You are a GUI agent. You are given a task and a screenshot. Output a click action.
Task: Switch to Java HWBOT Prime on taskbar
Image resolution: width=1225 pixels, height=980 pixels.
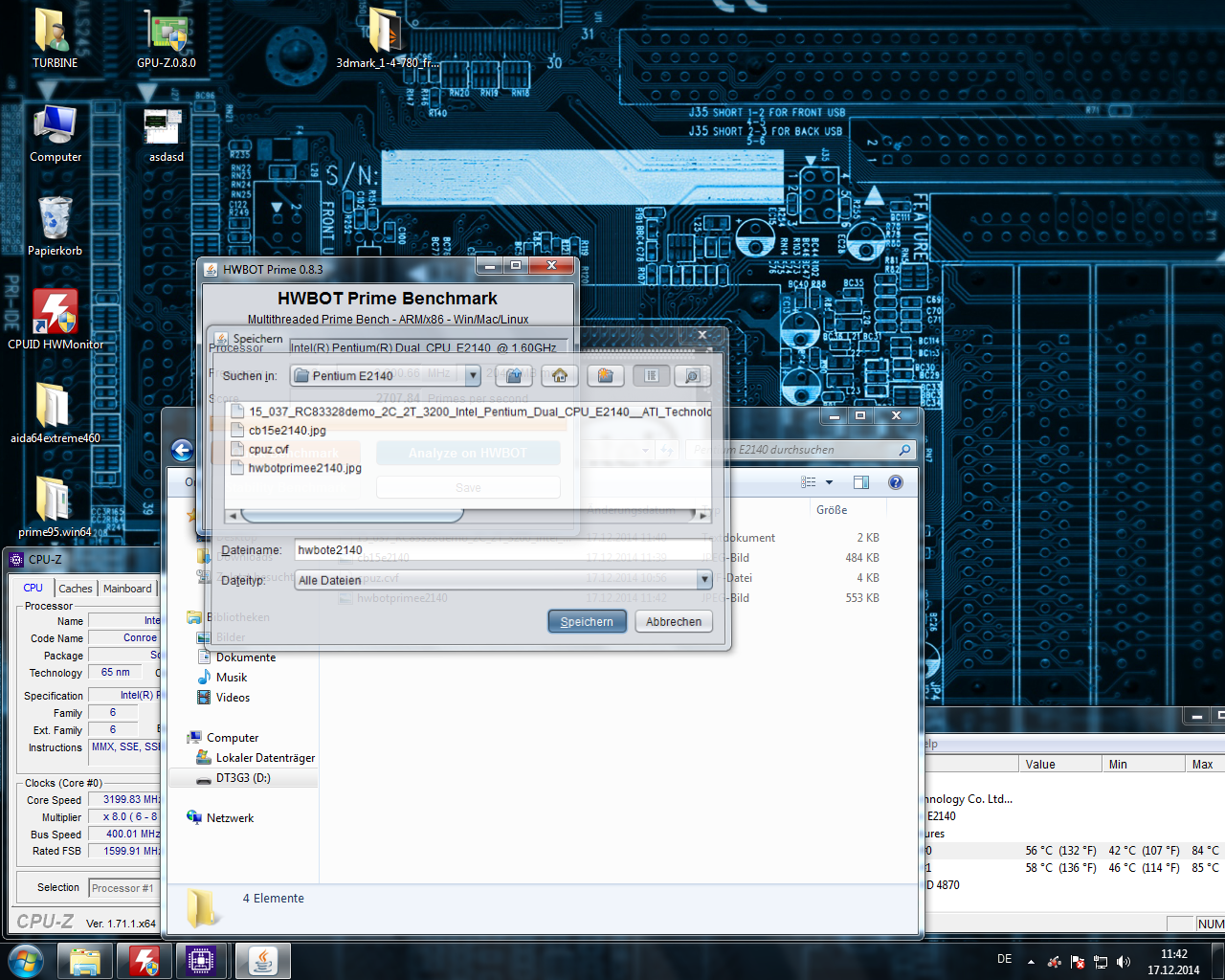coord(263,961)
